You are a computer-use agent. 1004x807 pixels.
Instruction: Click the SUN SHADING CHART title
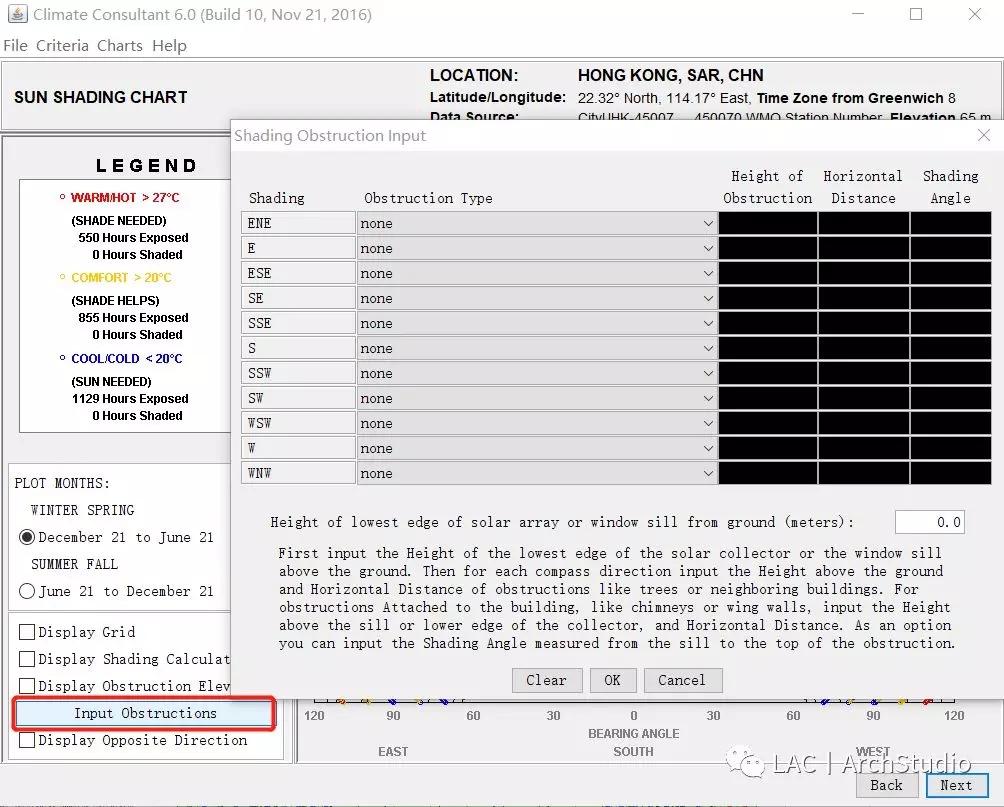tap(101, 97)
